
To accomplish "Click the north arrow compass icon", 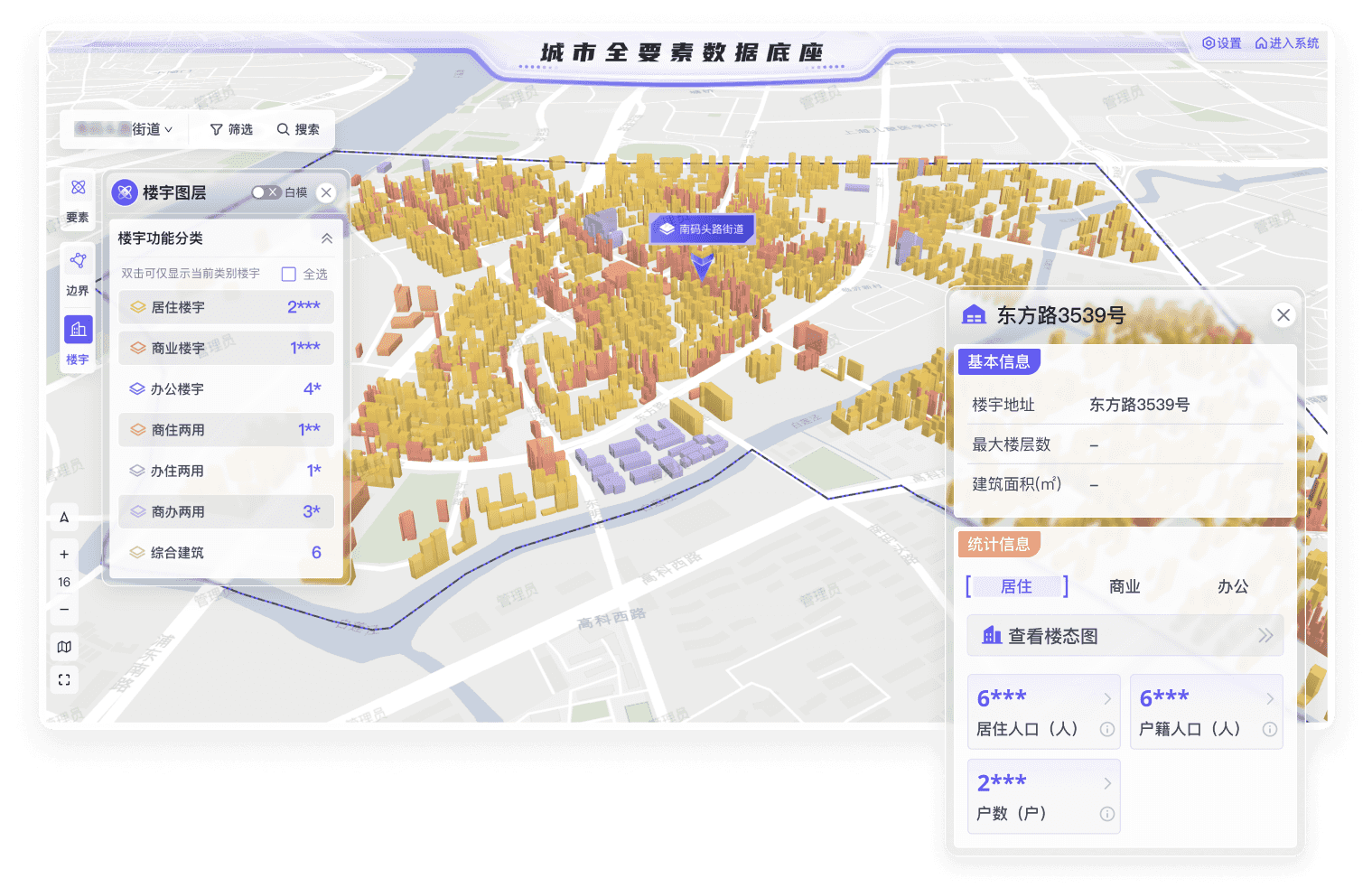I will click(x=64, y=518).
